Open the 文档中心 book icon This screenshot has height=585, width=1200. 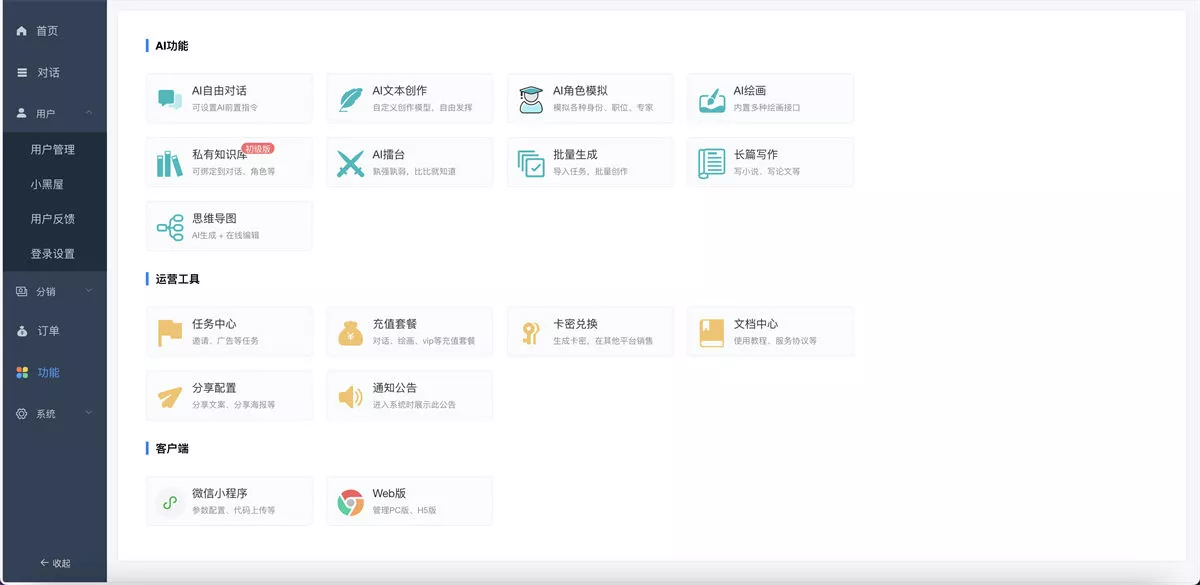(x=711, y=333)
